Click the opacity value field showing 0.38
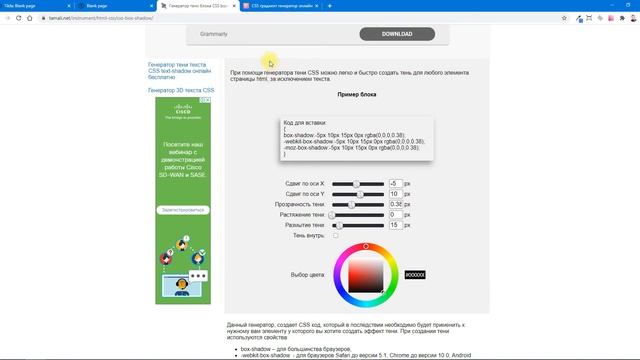640x360 pixels. [x=396, y=204]
